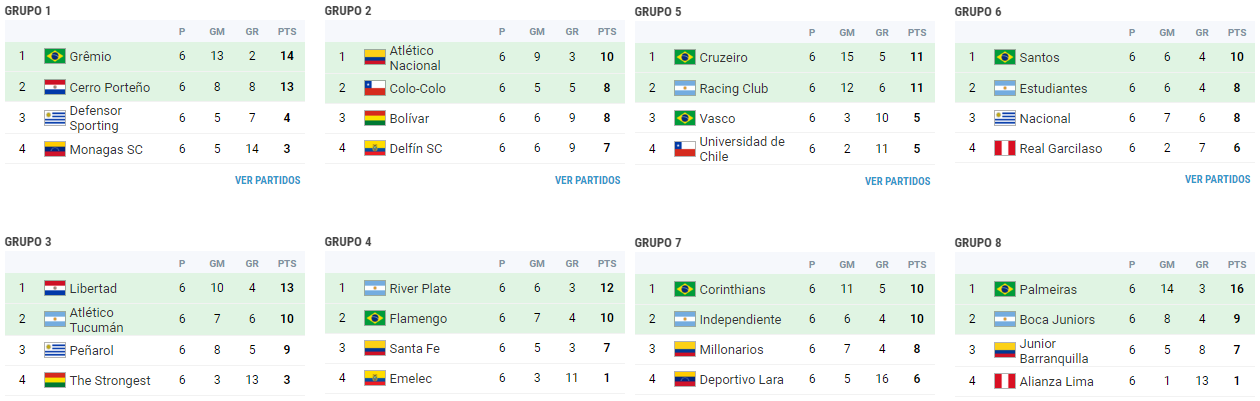
Task: Click the Santos team name
Action: tap(1039, 58)
